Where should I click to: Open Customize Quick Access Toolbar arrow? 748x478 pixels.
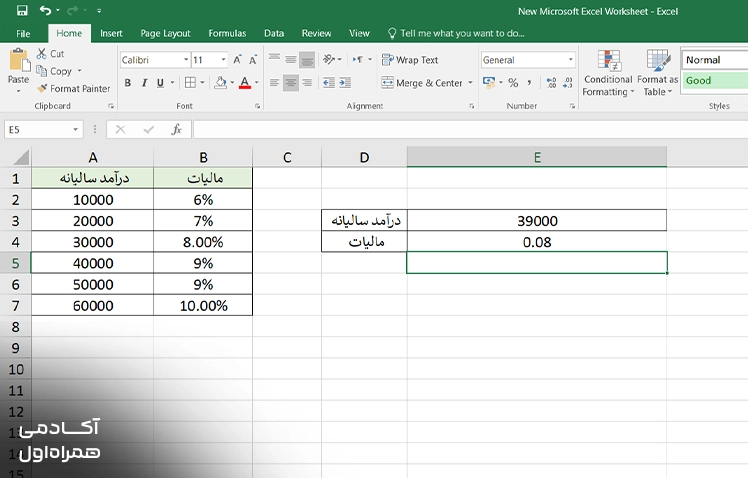point(99,10)
